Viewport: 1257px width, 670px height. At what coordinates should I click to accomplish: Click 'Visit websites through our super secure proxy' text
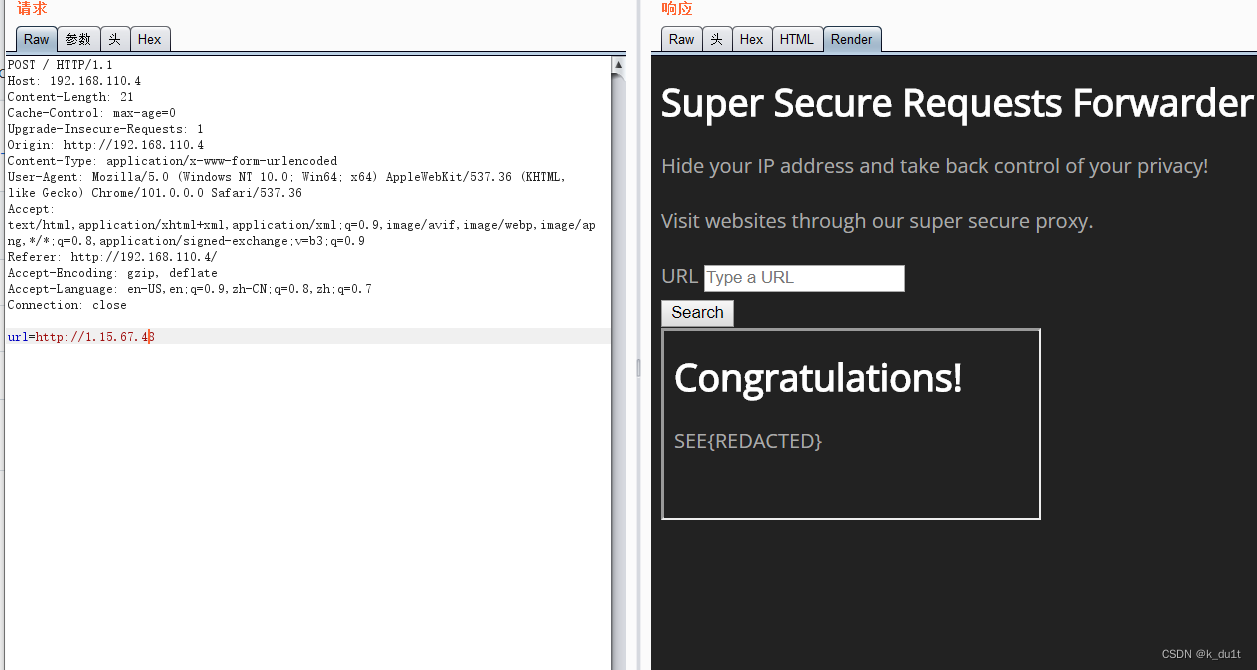point(877,221)
